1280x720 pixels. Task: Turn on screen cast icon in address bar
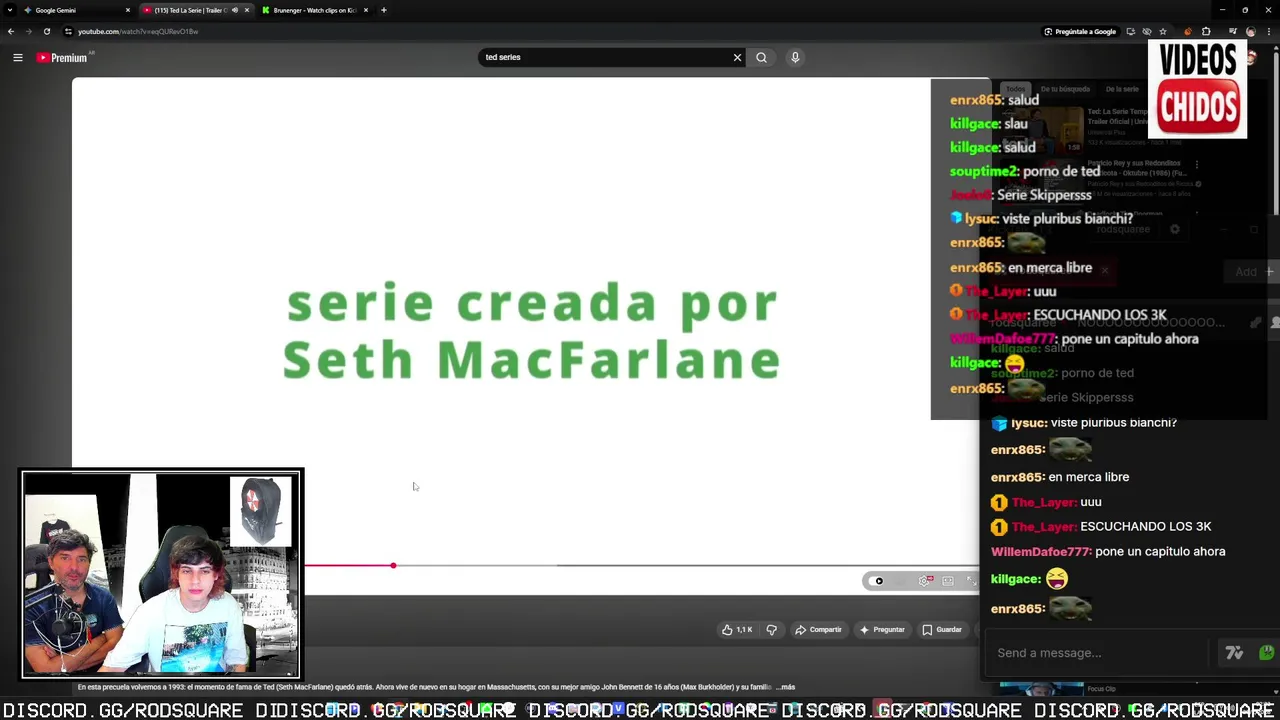1131,31
